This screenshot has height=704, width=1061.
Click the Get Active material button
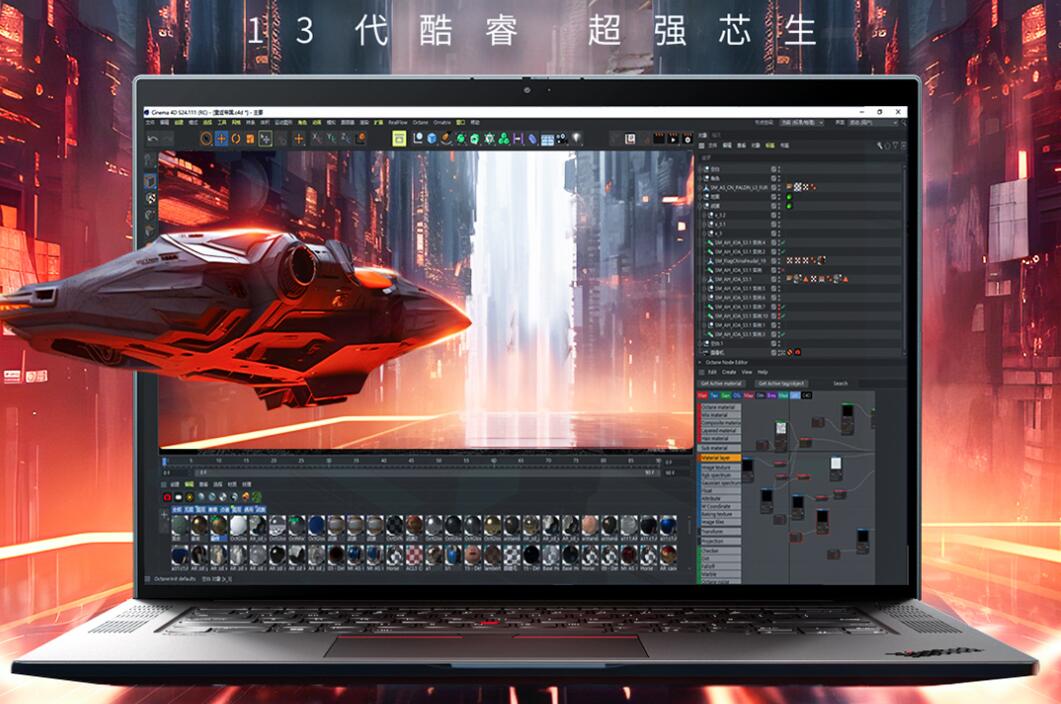pyautogui.click(x=721, y=383)
